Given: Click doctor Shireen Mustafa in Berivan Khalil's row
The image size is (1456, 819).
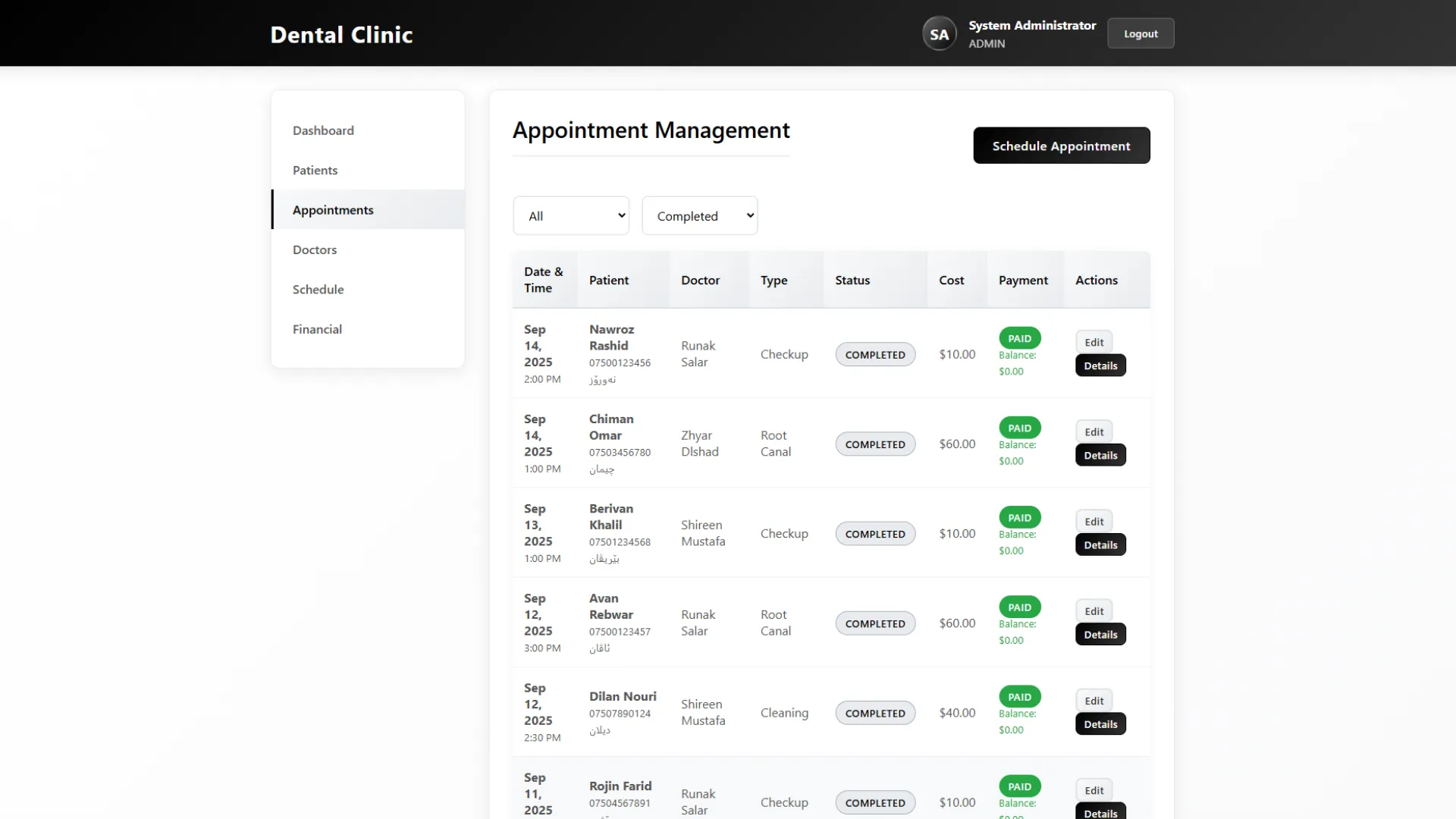Looking at the screenshot, I should pos(703,533).
